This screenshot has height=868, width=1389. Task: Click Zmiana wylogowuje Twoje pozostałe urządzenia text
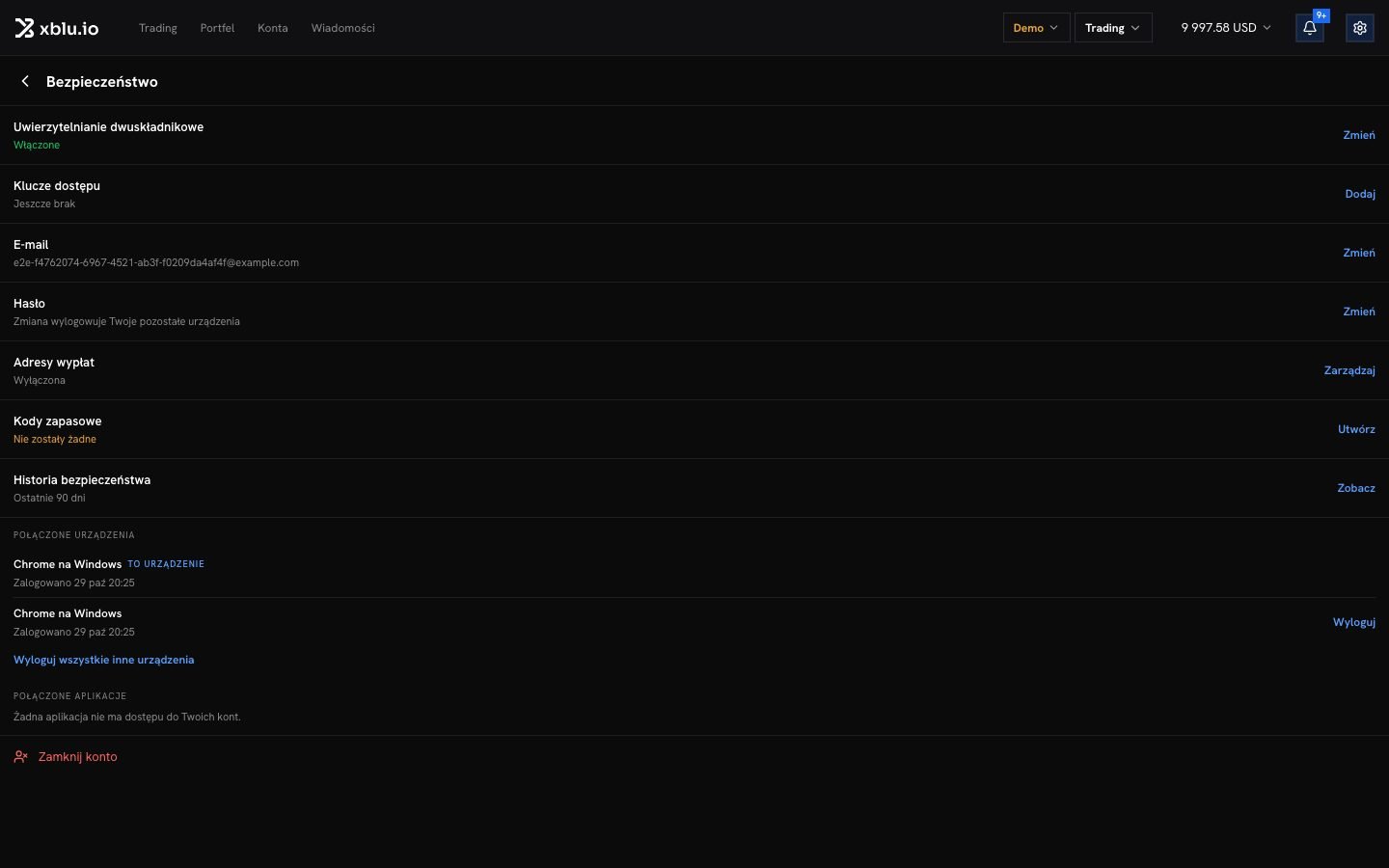126,321
